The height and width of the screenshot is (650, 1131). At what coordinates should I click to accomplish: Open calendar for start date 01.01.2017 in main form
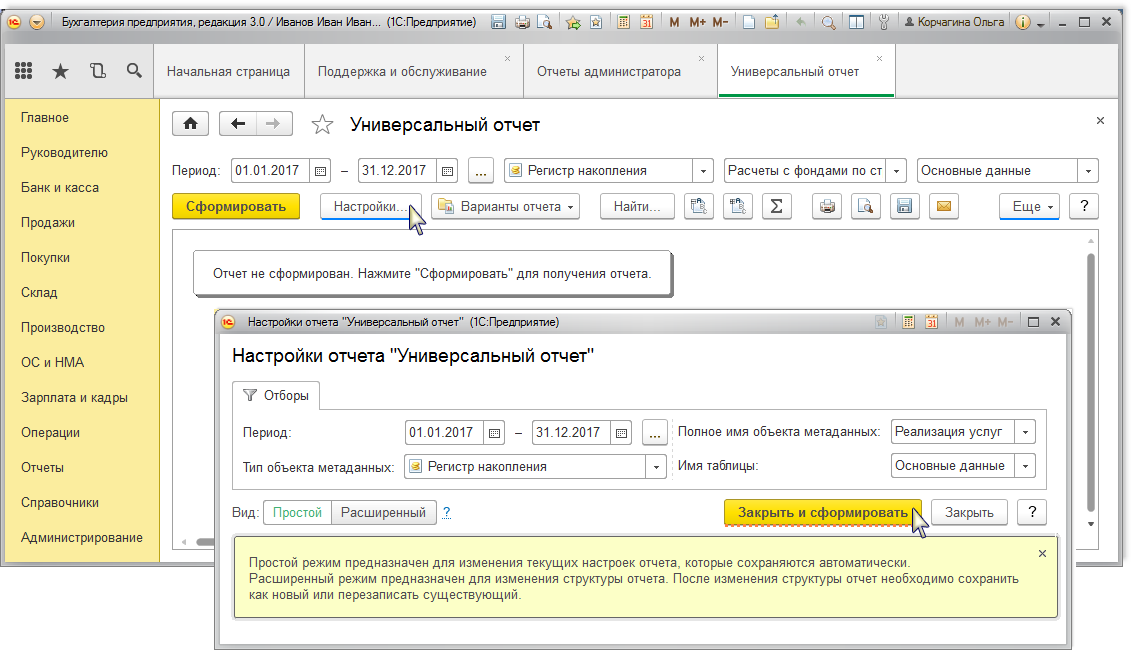pos(320,171)
